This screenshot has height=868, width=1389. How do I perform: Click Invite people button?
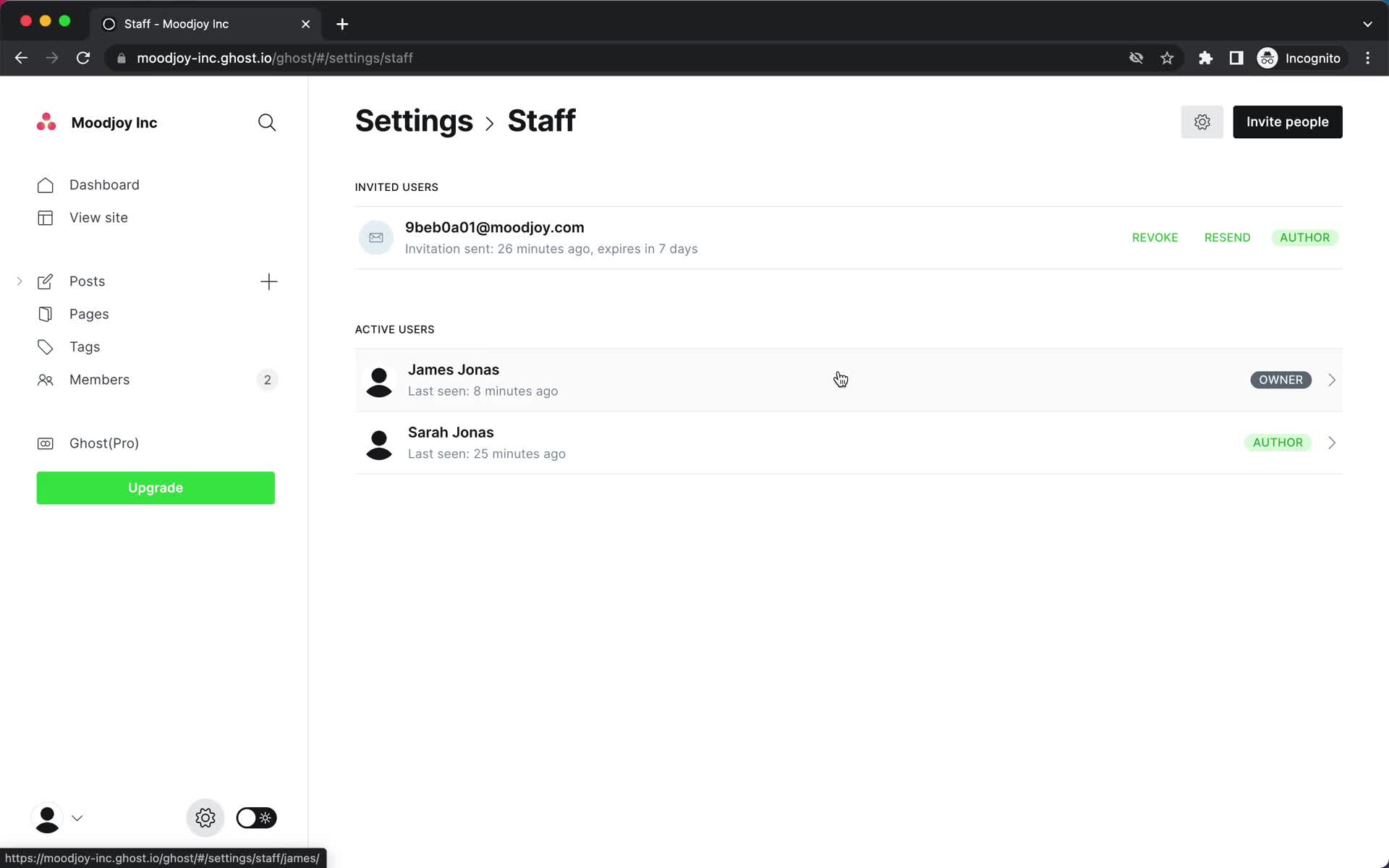pos(1287,122)
